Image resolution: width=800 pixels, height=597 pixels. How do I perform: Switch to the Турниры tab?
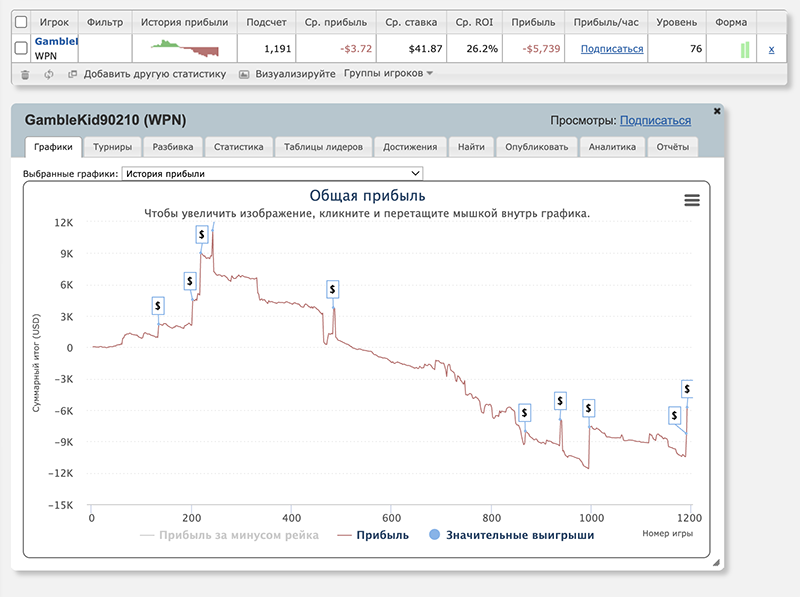pyautogui.click(x=111, y=147)
